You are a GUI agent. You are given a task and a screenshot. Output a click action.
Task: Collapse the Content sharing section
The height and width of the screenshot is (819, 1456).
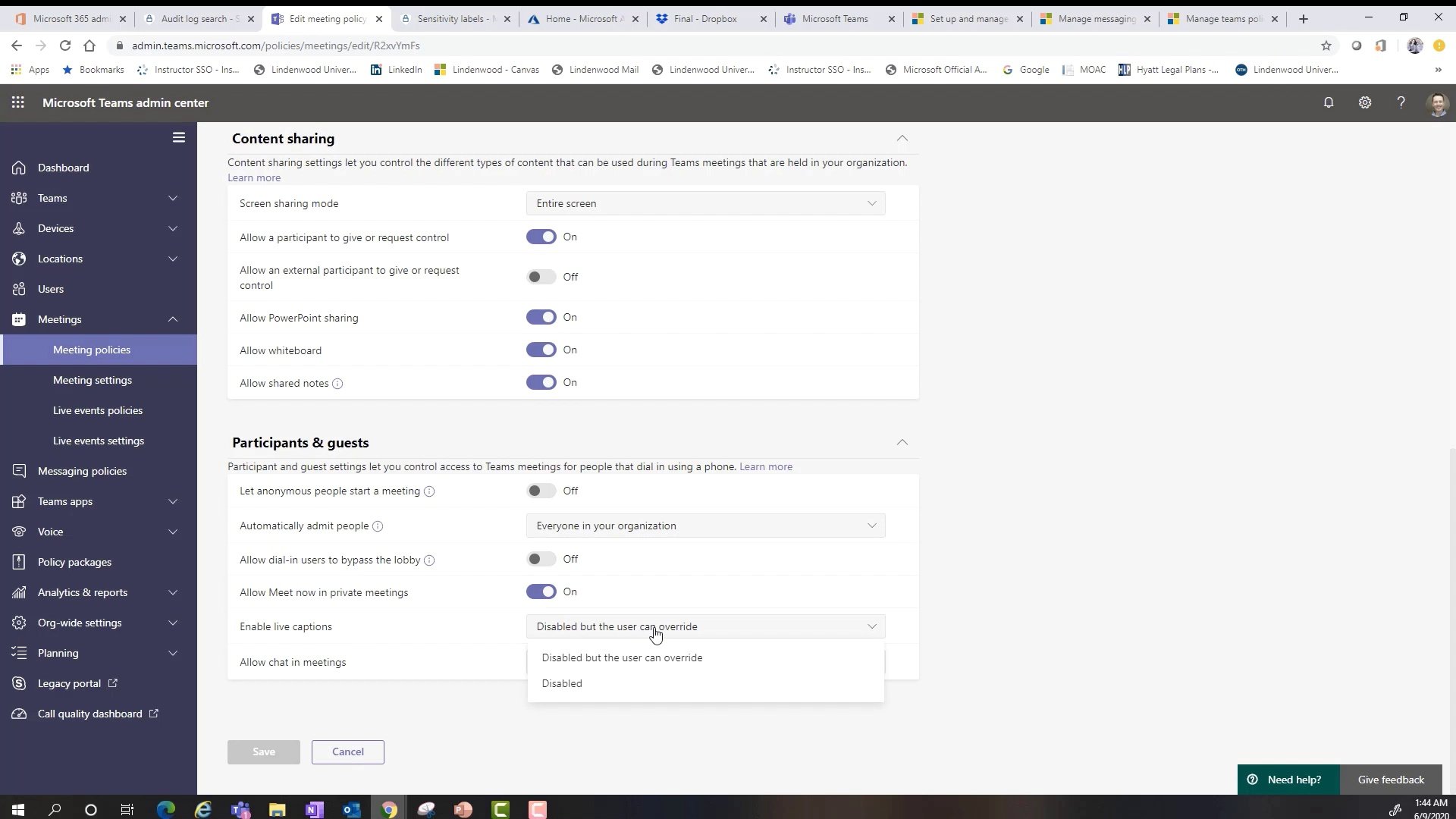(901, 138)
